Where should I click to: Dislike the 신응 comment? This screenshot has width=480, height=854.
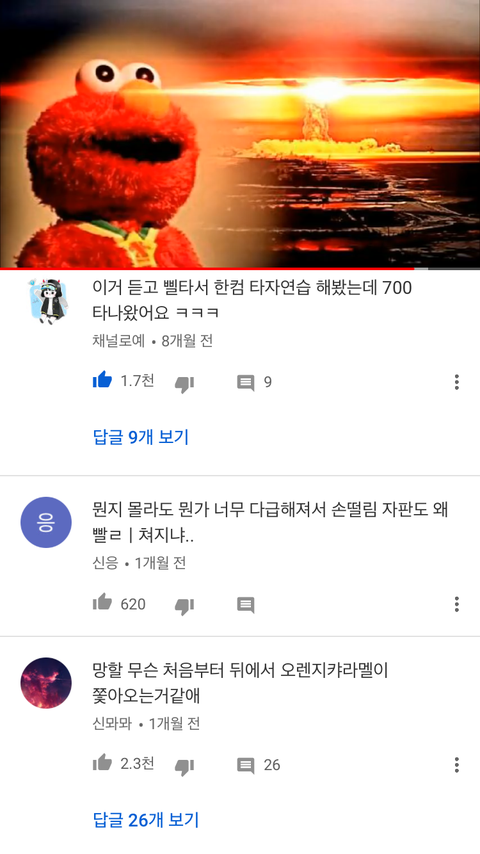[184, 606]
